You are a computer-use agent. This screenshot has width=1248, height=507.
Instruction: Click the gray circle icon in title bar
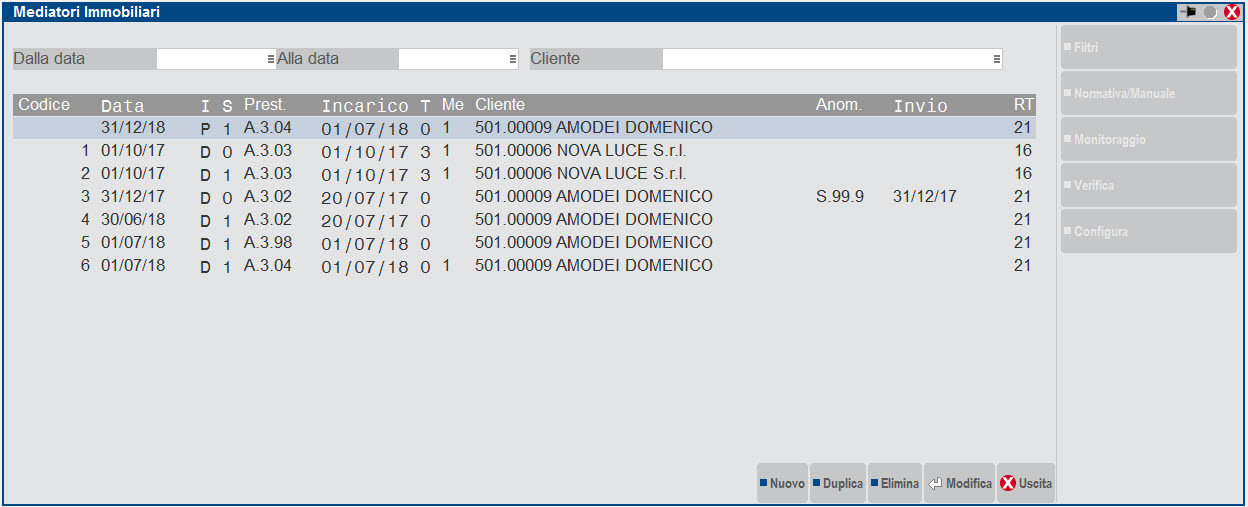(x=1211, y=12)
